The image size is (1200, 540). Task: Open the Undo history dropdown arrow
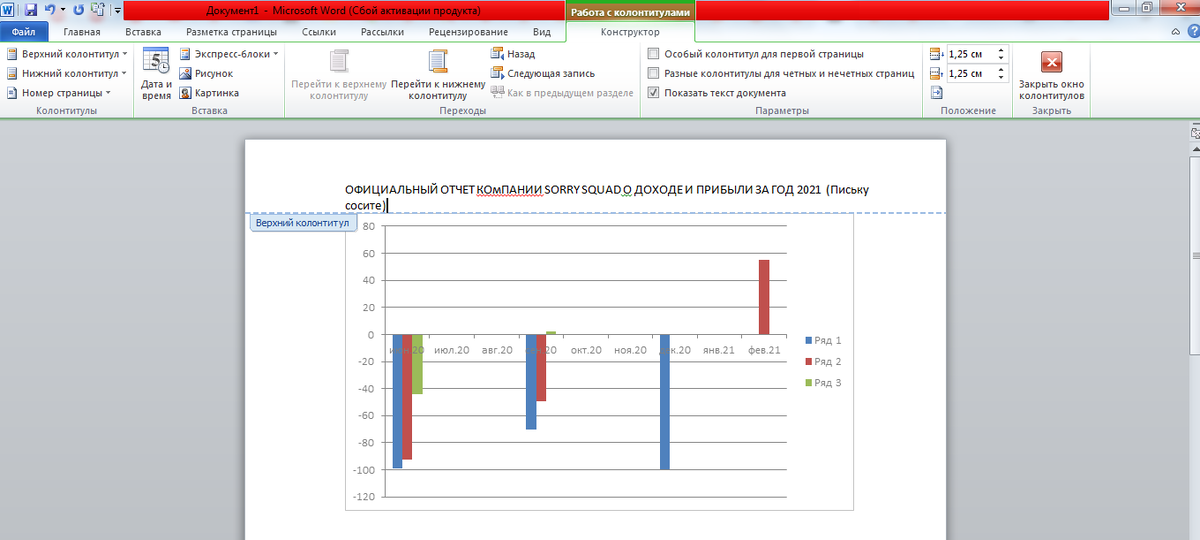point(62,10)
